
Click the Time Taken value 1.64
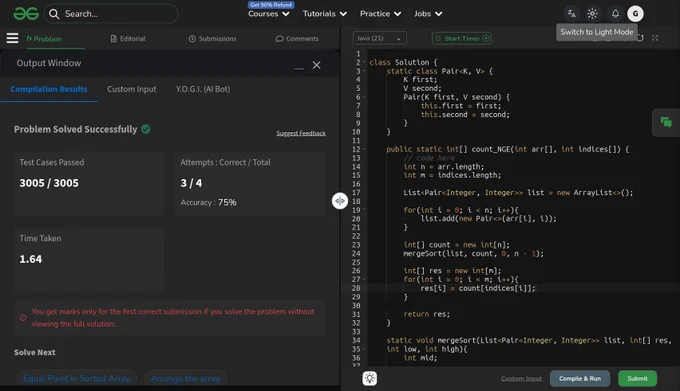(x=31, y=259)
